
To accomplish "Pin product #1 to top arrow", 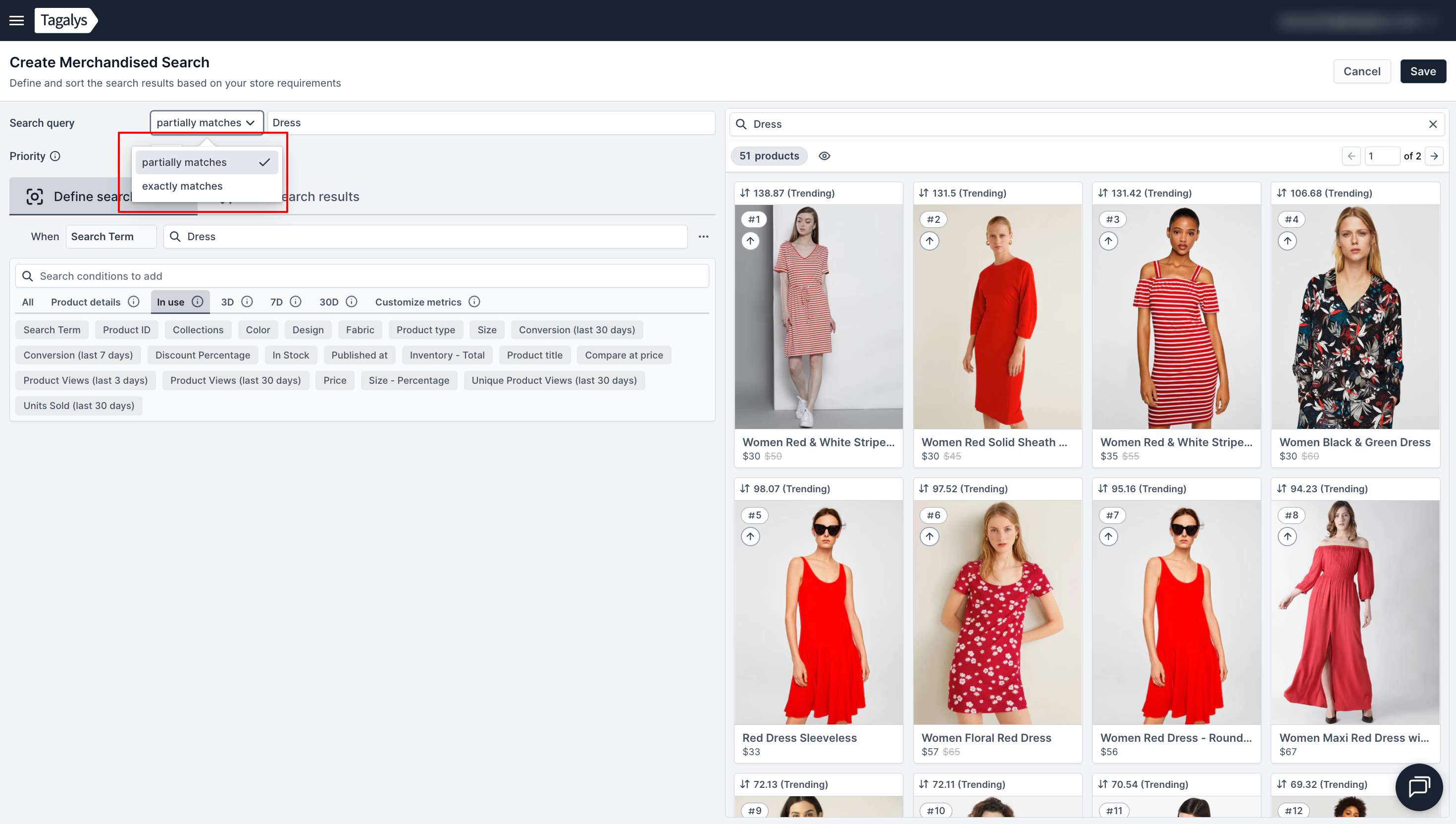I will [750, 241].
